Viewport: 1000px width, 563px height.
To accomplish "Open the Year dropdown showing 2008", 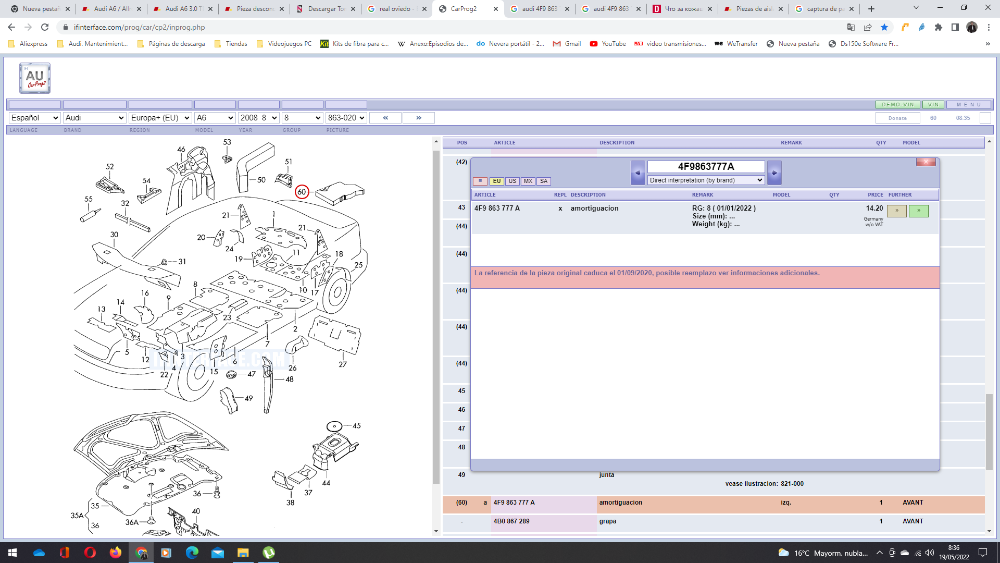I will click(x=258, y=118).
